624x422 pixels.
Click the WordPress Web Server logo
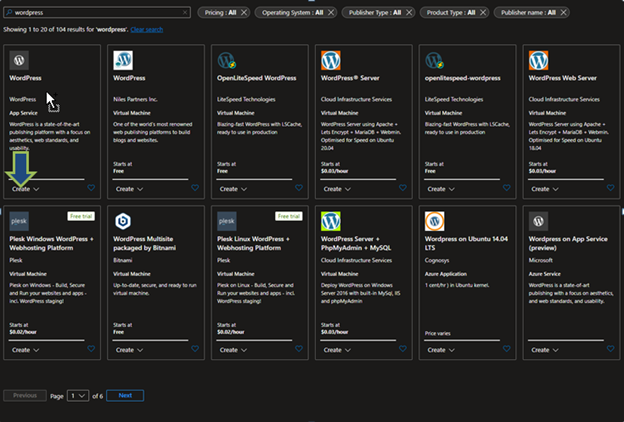[538, 60]
